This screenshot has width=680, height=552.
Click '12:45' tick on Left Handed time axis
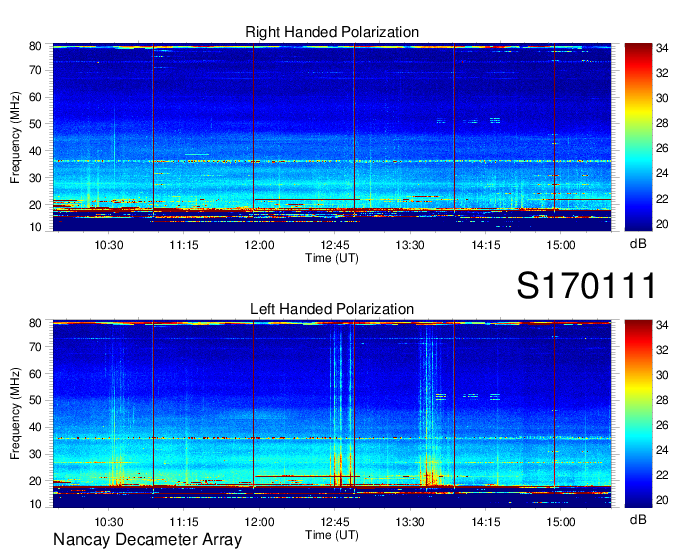click(335, 522)
